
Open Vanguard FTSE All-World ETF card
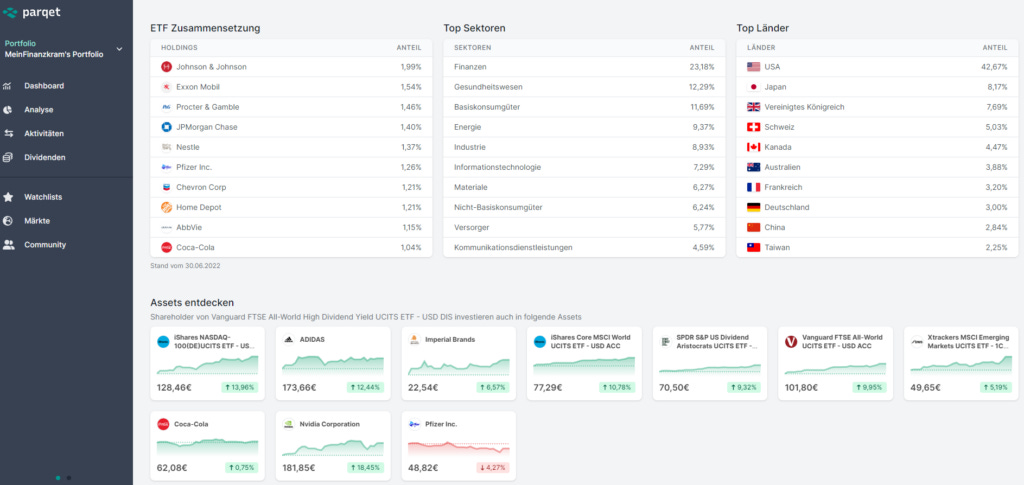pyautogui.click(x=835, y=364)
